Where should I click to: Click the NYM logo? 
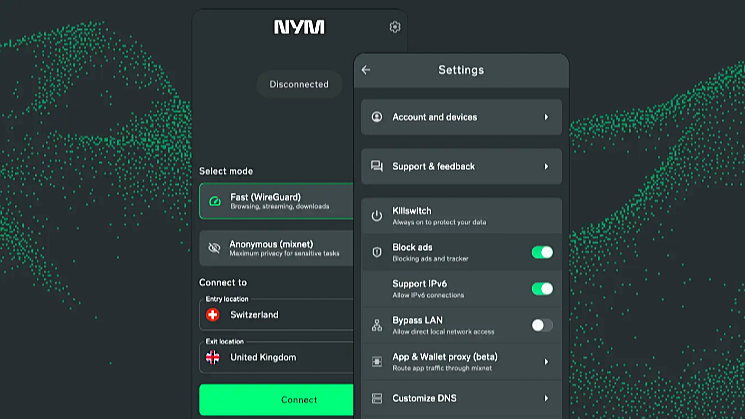coord(299,27)
